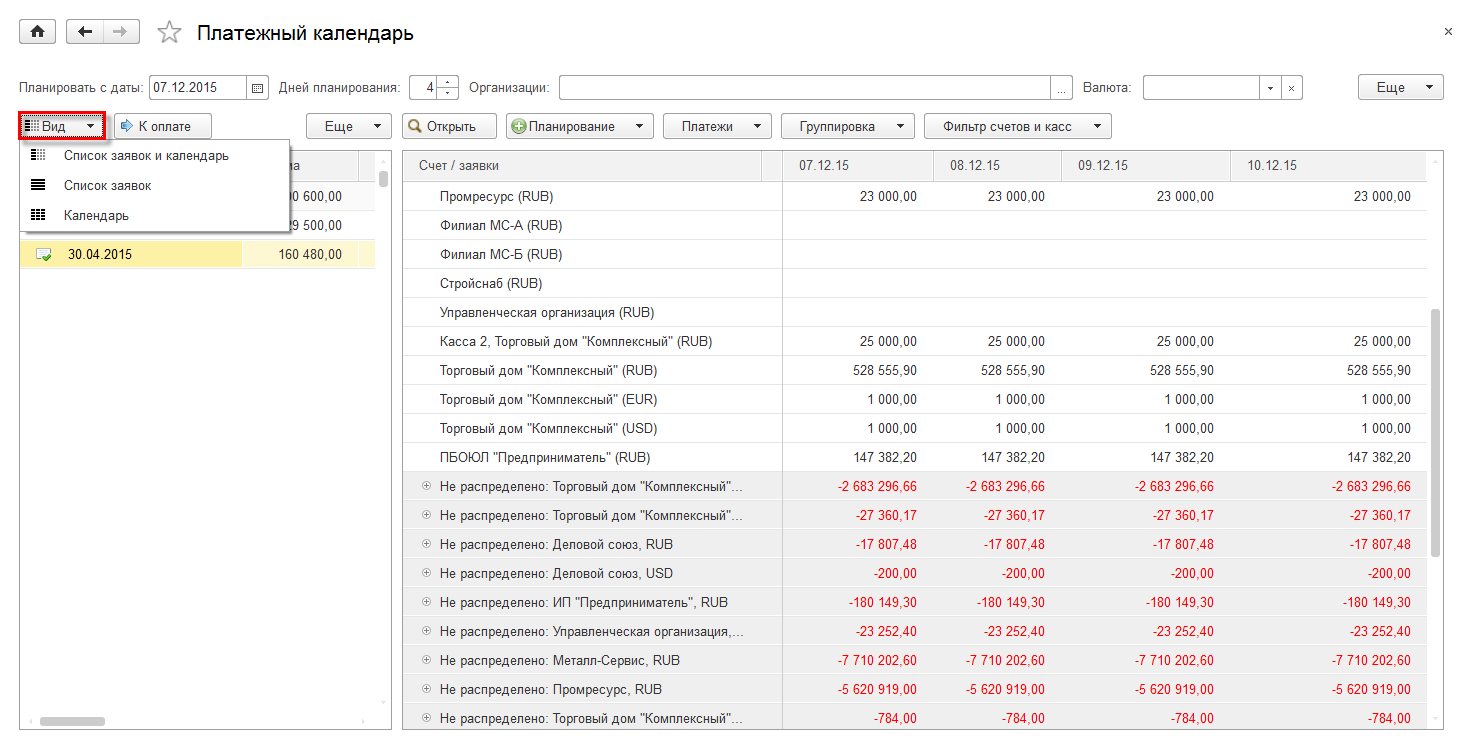Click the approved request icon for 30.04.2015
Screen dimensions: 1470x744
click(44, 255)
